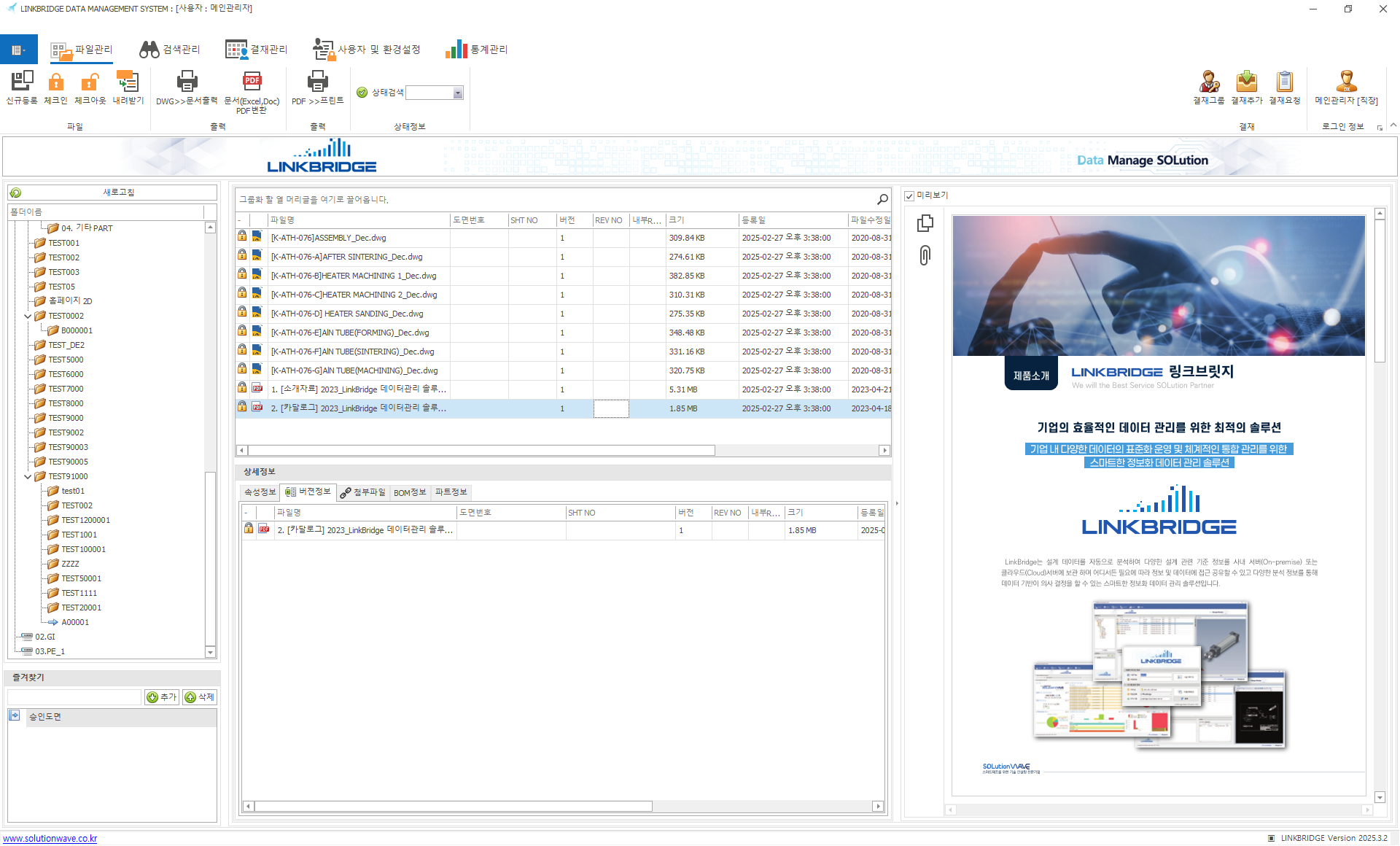
Task: Switch to the BOM정보 tab
Action: (x=410, y=492)
